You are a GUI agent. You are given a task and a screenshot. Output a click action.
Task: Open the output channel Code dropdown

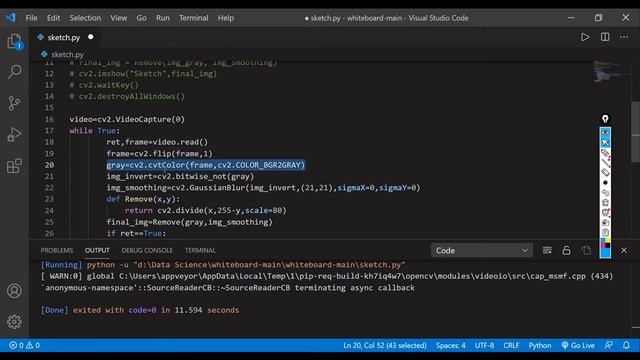481,250
